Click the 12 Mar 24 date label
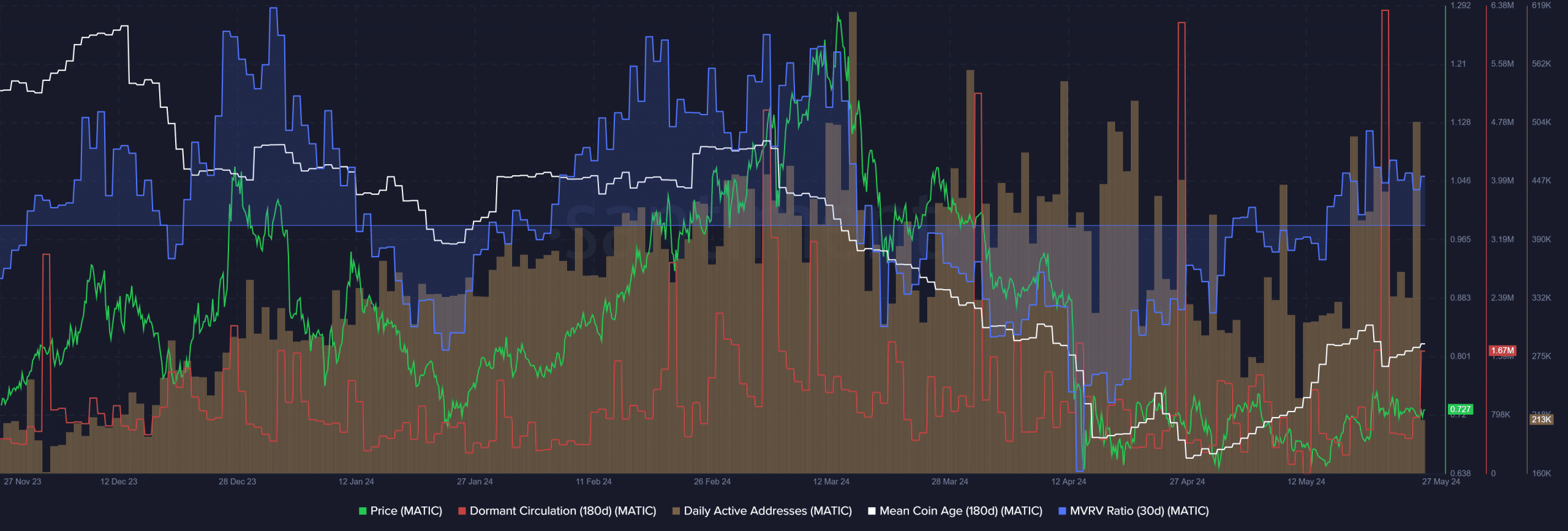 click(831, 481)
